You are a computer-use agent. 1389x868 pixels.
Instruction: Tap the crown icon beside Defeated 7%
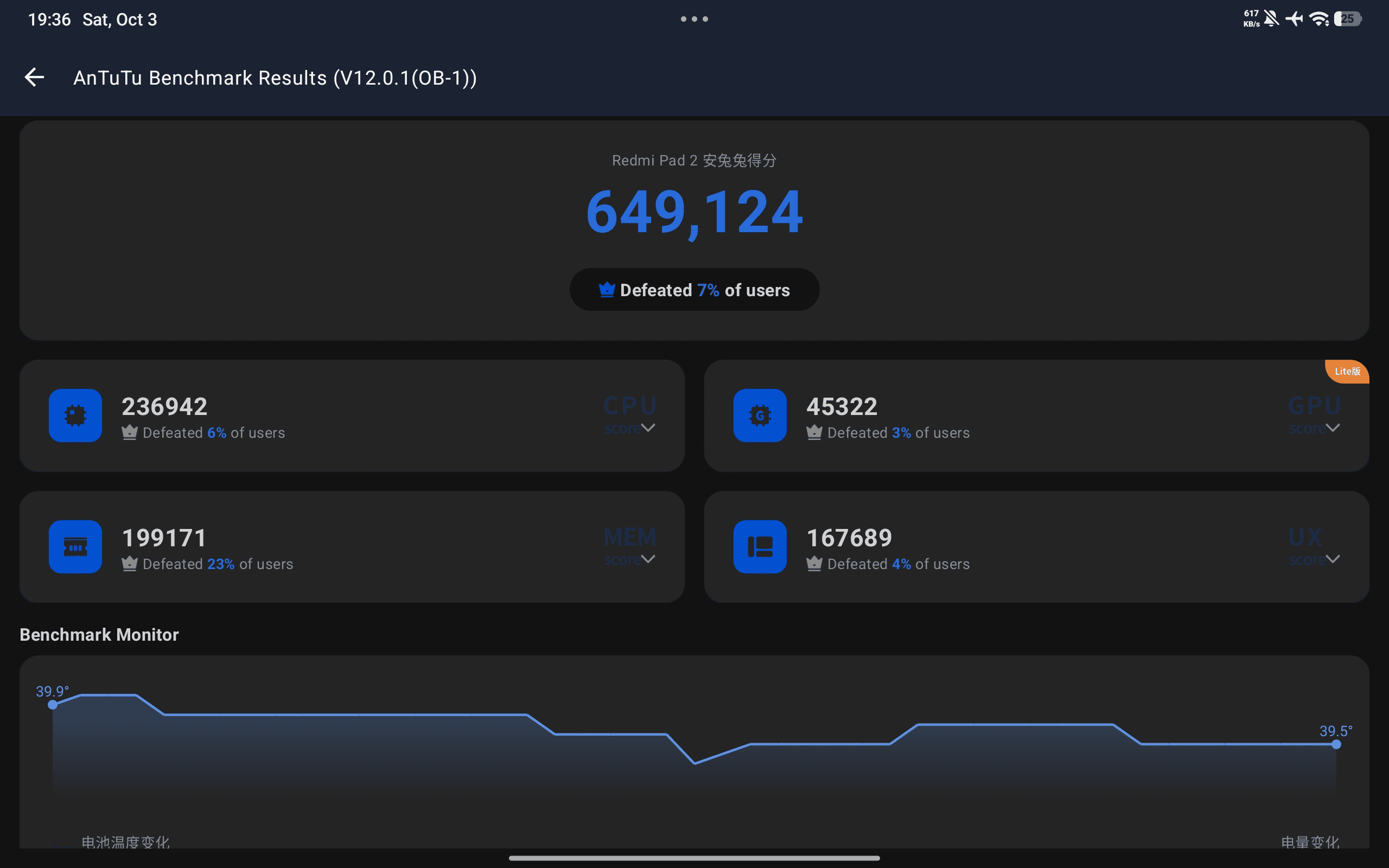click(x=607, y=289)
